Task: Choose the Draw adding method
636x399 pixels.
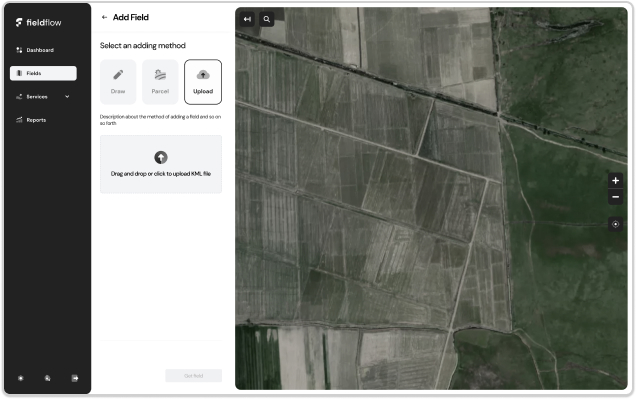Action: pos(118,82)
